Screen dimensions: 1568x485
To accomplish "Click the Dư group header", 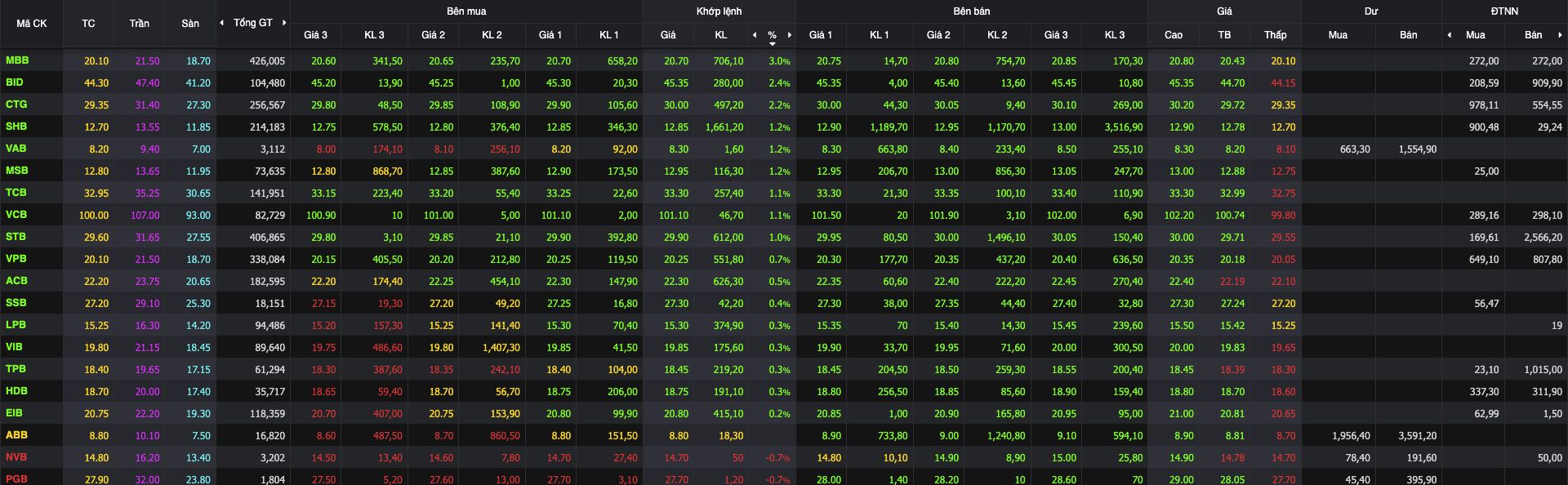I will [1371, 11].
